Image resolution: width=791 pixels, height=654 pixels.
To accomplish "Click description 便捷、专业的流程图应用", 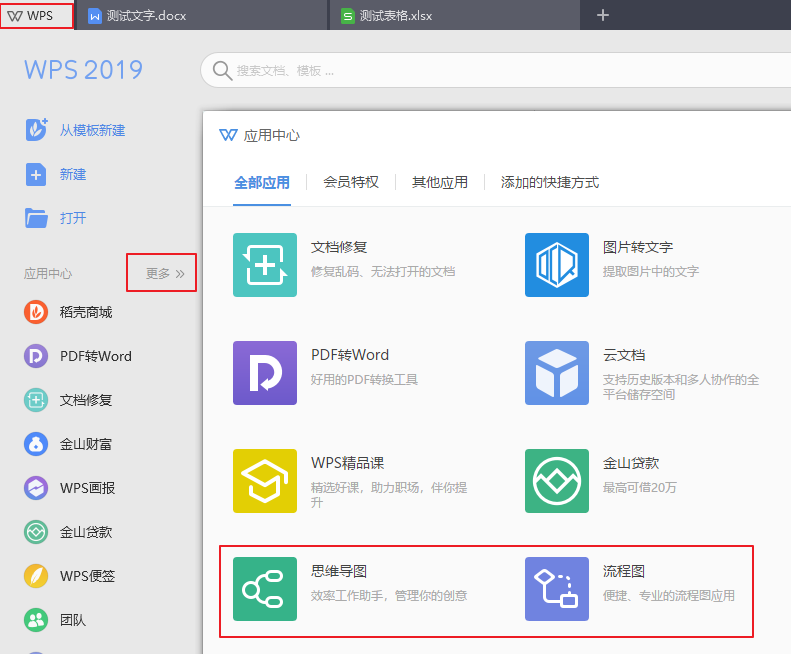I will (669, 596).
